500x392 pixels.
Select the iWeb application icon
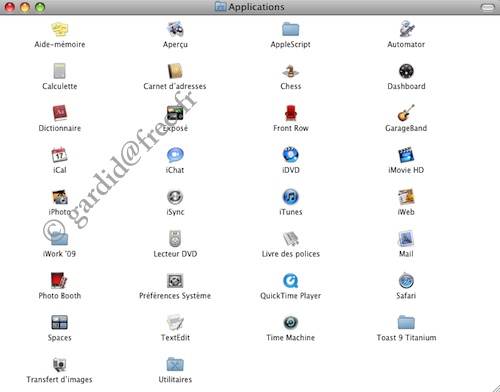[406, 197]
